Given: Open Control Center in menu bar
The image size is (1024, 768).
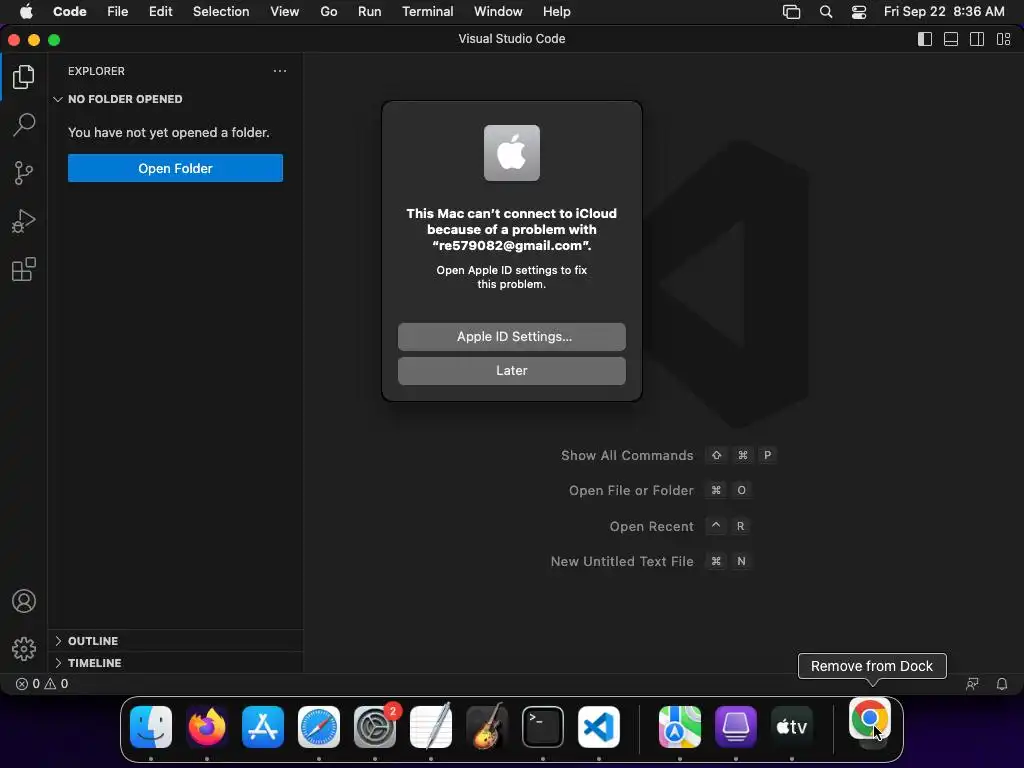Looking at the screenshot, I should 859,12.
